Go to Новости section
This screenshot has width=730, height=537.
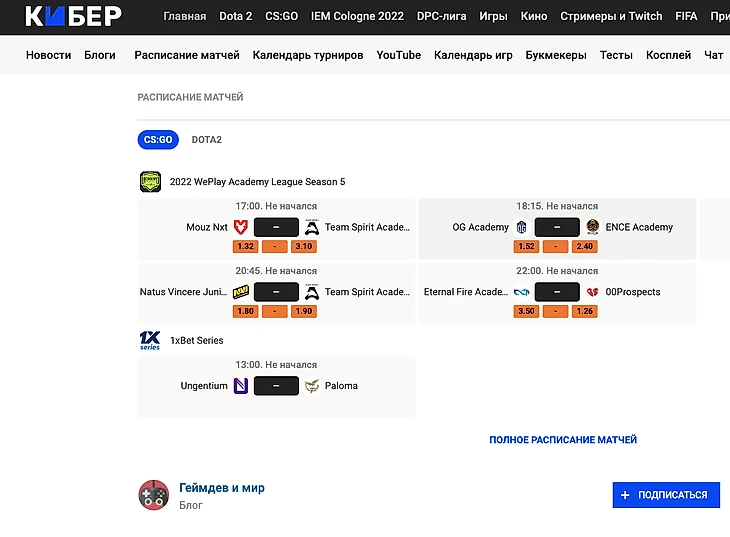tap(48, 55)
